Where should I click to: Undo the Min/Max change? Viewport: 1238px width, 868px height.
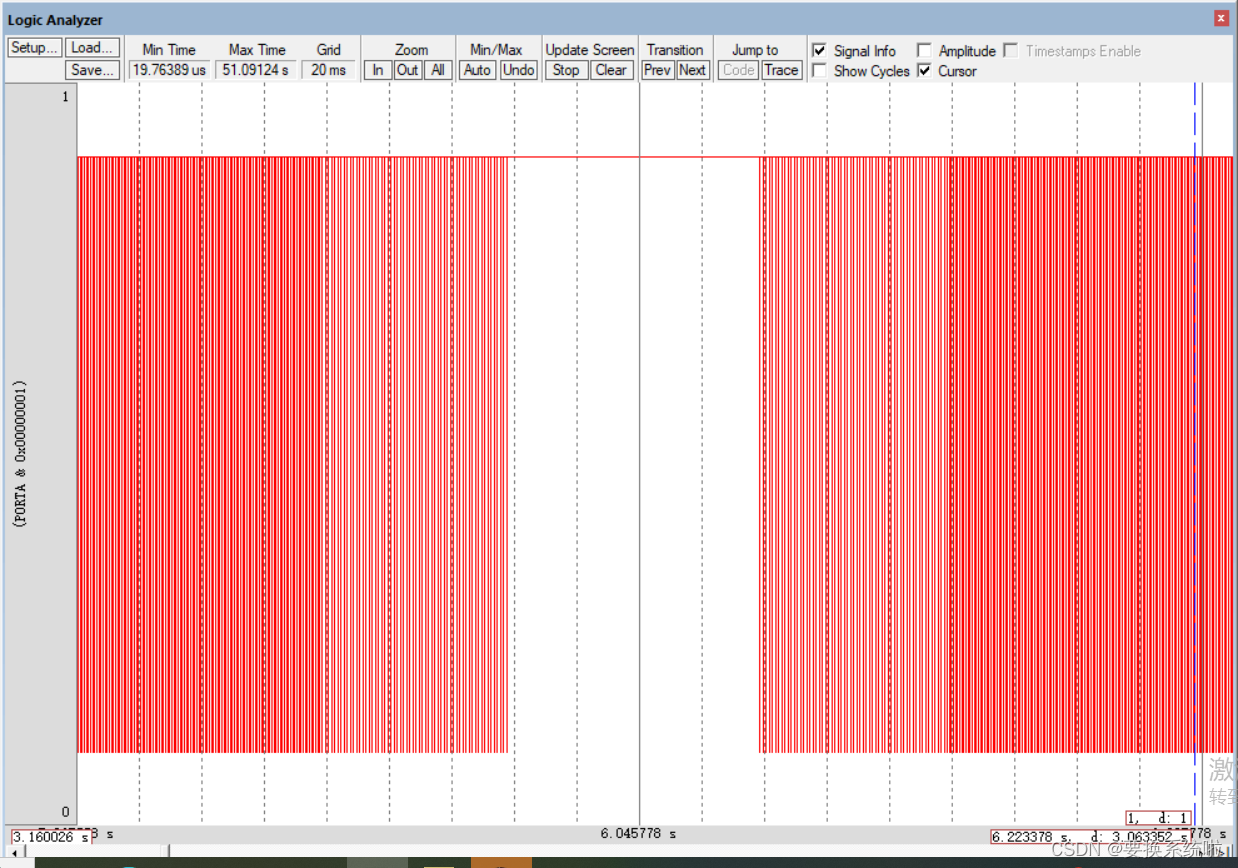(519, 70)
